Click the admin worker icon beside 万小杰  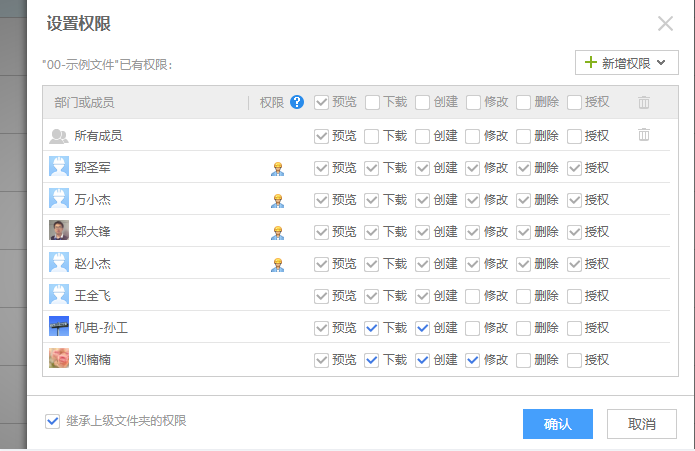tap(277, 200)
